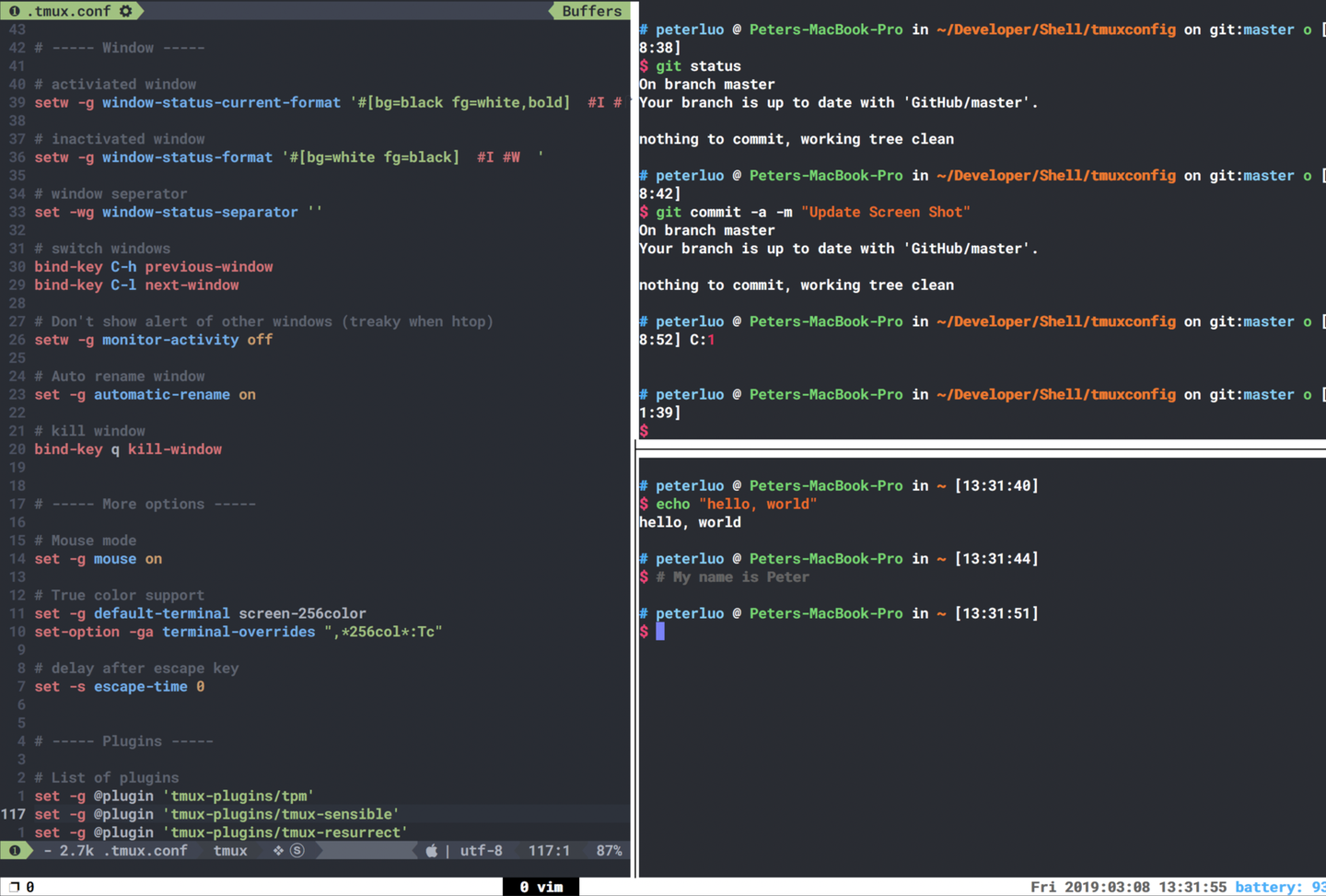1326x896 pixels.
Task: Click the 87% scroll percentage indicator
Action: [609, 851]
